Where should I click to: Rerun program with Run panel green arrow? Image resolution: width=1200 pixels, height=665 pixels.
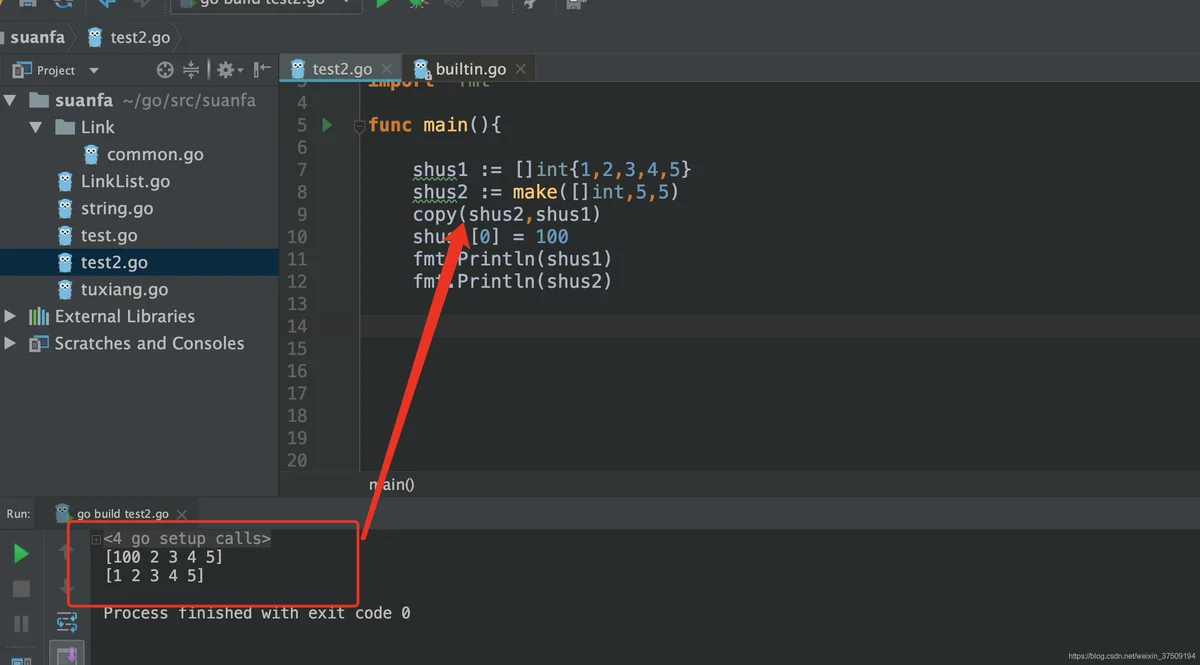pyautogui.click(x=21, y=553)
